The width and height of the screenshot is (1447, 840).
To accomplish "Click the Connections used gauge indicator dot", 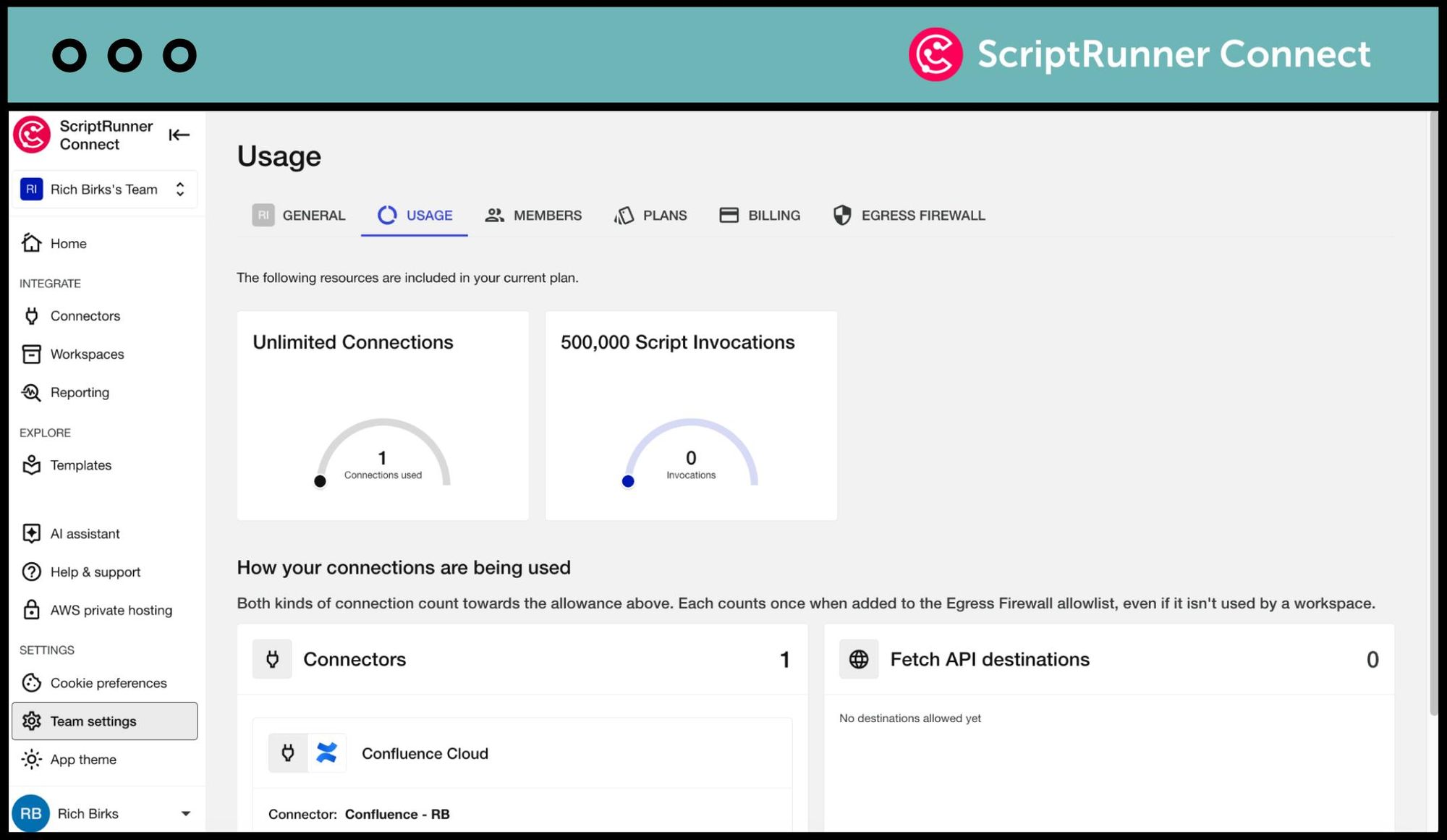I will [x=320, y=482].
